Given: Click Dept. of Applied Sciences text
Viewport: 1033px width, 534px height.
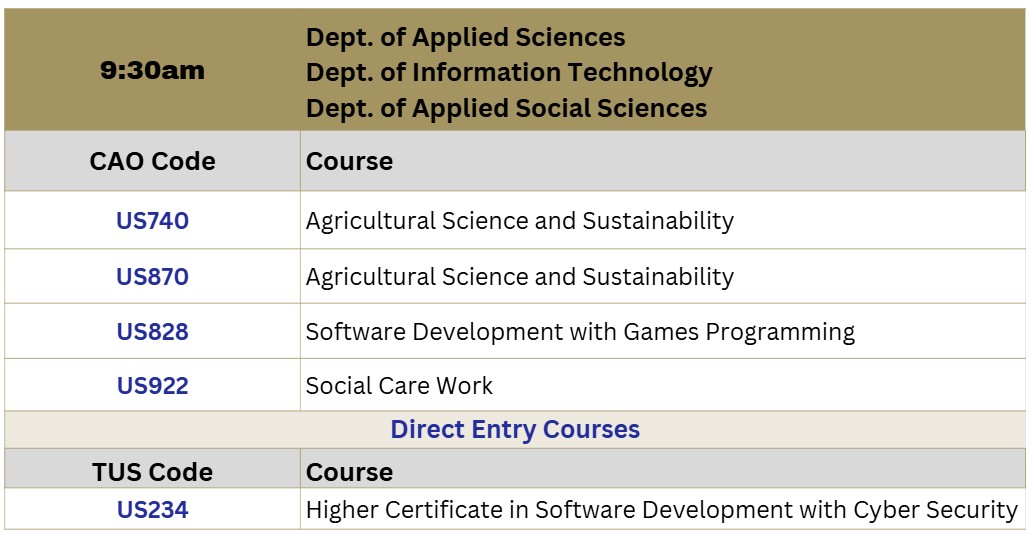Looking at the screenshot, I should tap(465, 38).
